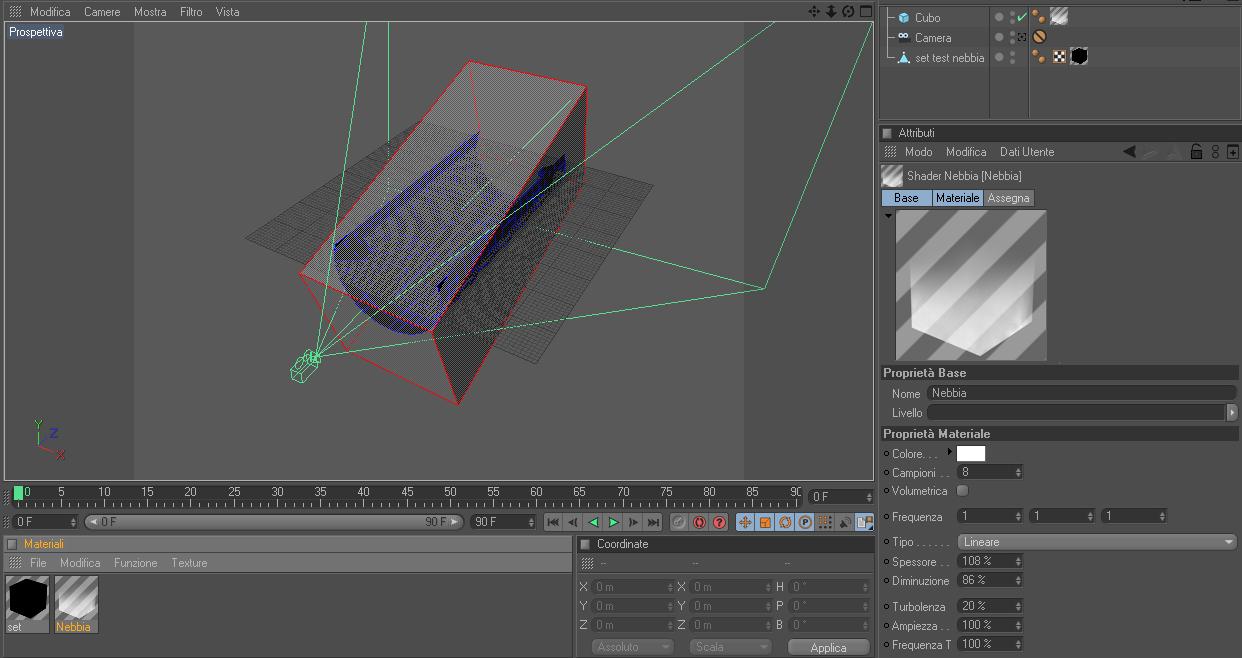
Task: Select the Cubo cube object icon
Action: coord(904,17)
